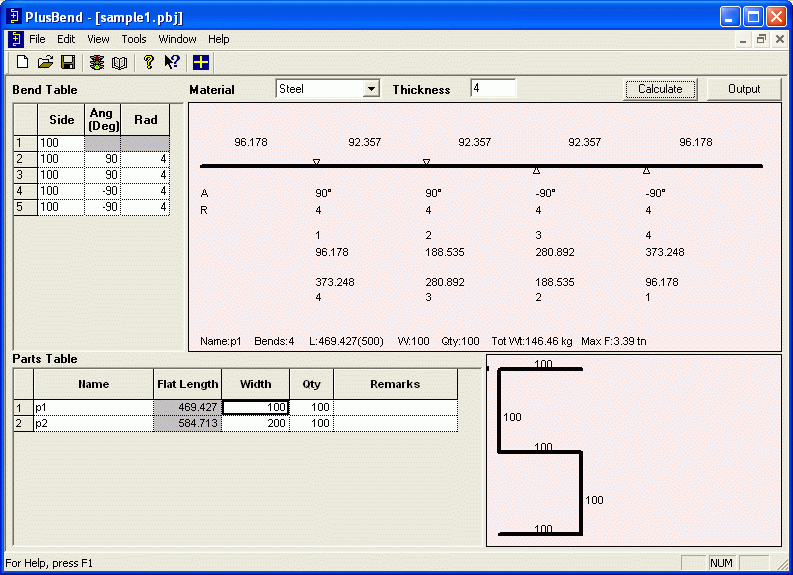The height and width of the screenshot is (575, 793).
Task: Click the blue and yellow cross icon
Action: click(201, 62)
